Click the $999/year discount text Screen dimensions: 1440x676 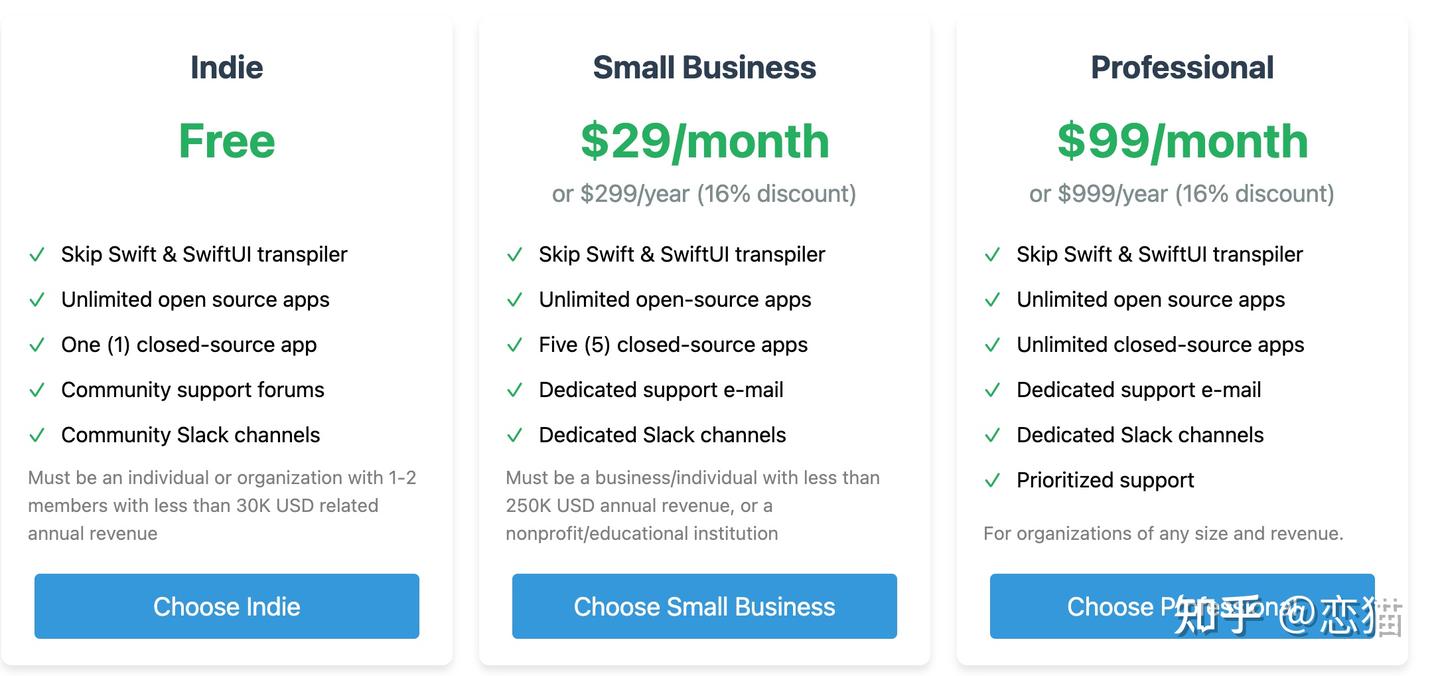click(x=1182, y=193)
